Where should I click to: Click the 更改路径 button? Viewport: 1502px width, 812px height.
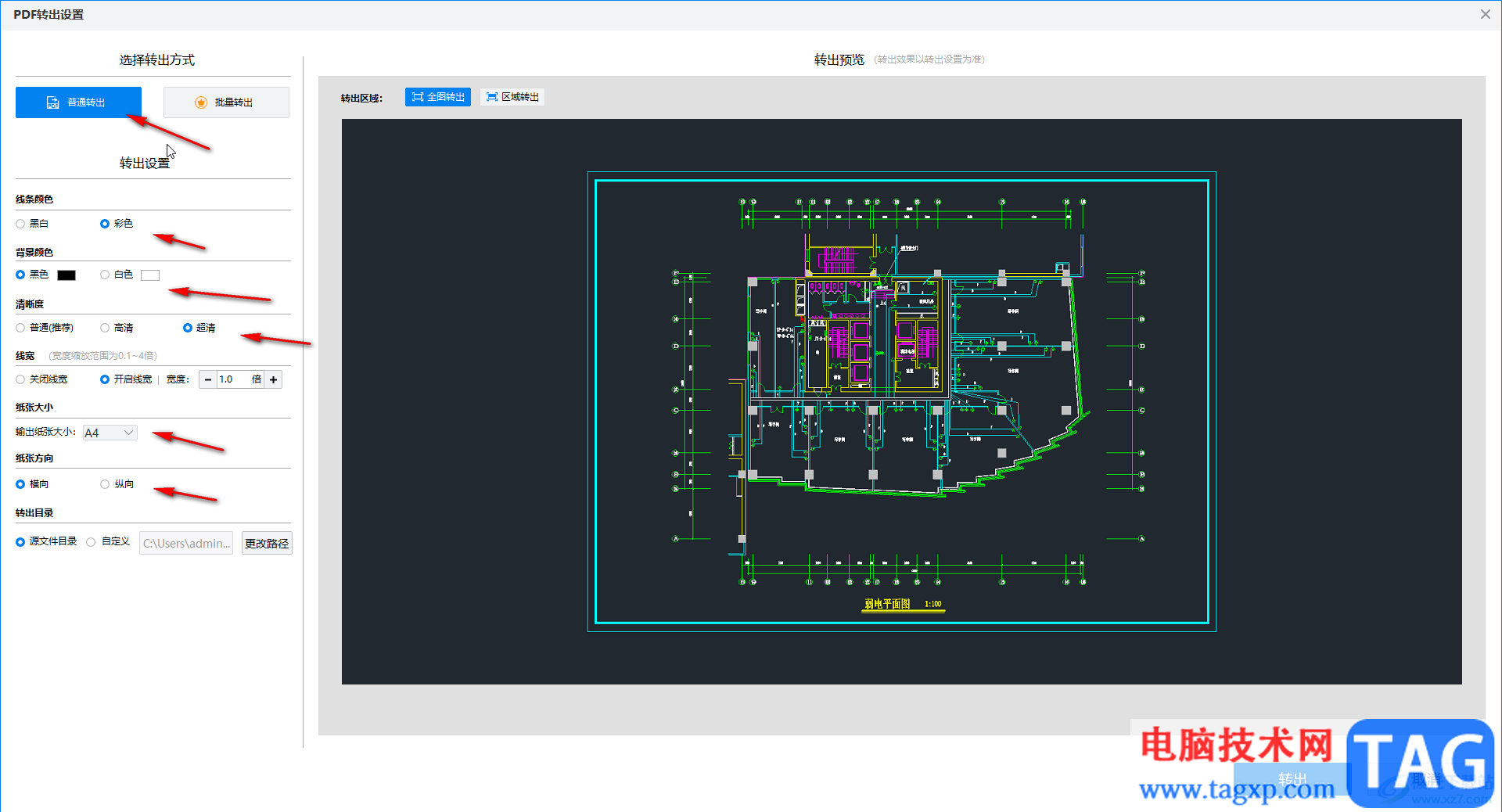(267, 543)
